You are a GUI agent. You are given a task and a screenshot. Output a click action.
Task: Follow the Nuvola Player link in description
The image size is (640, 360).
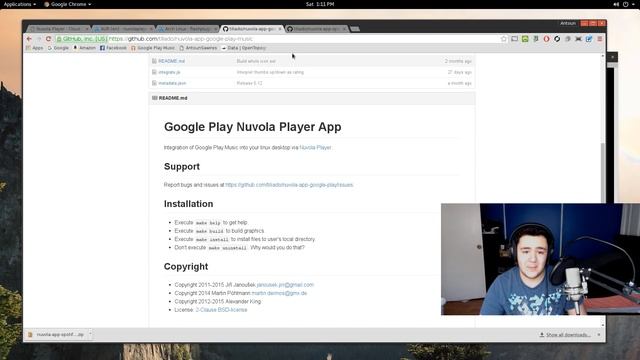pos(316,147)
